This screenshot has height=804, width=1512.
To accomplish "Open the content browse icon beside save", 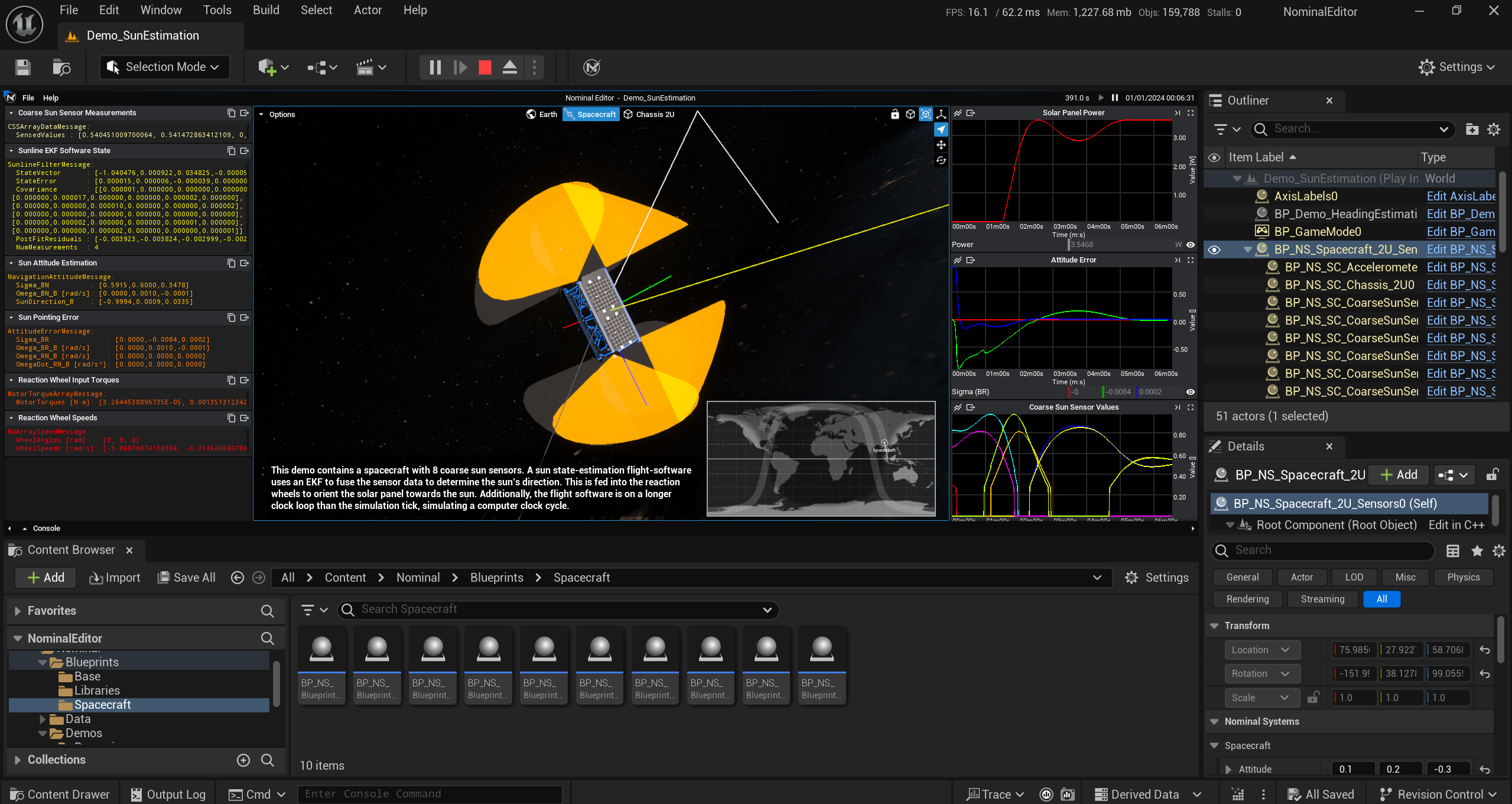I will [61, 67].
